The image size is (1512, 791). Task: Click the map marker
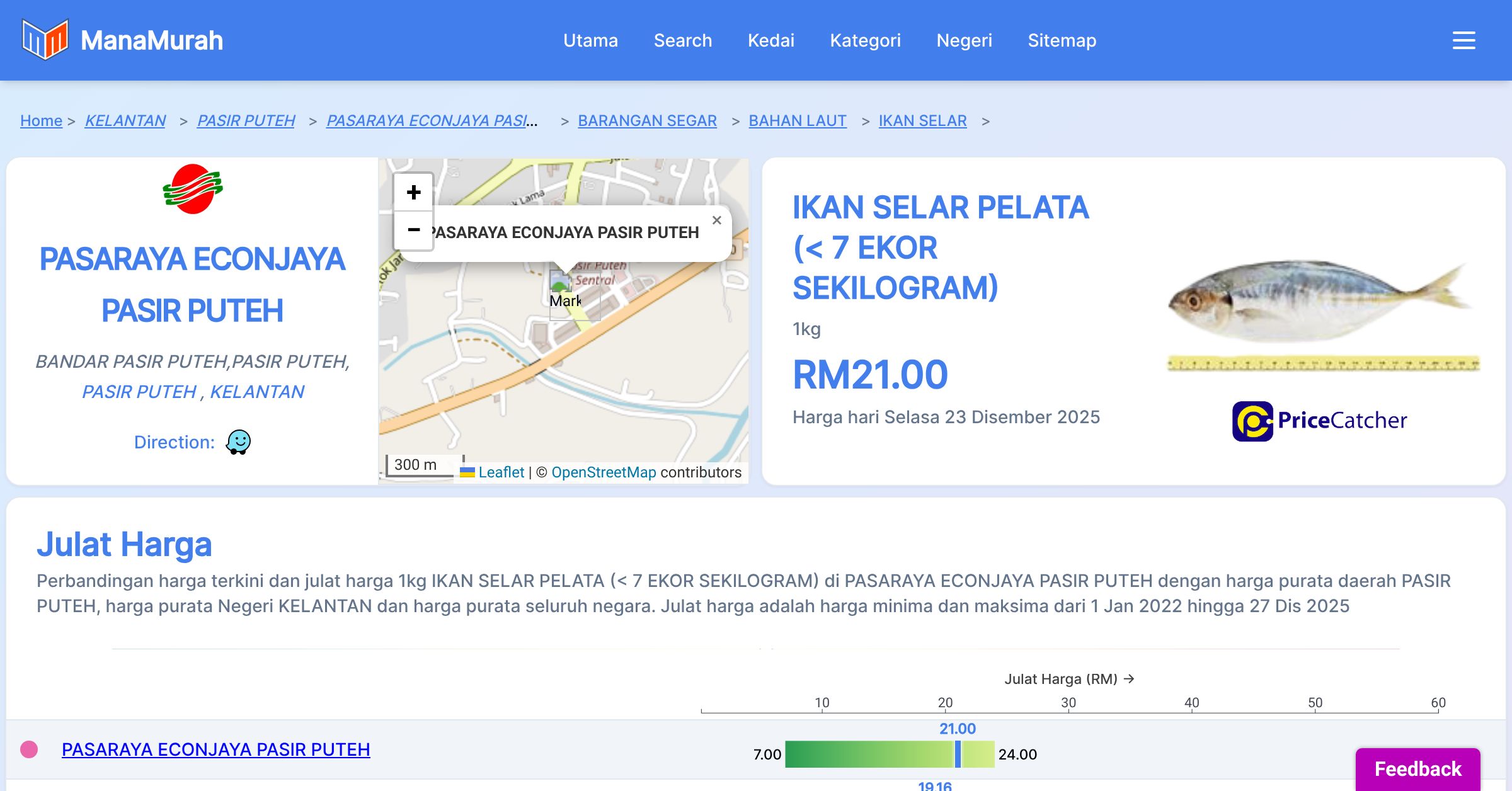[561, 283]
